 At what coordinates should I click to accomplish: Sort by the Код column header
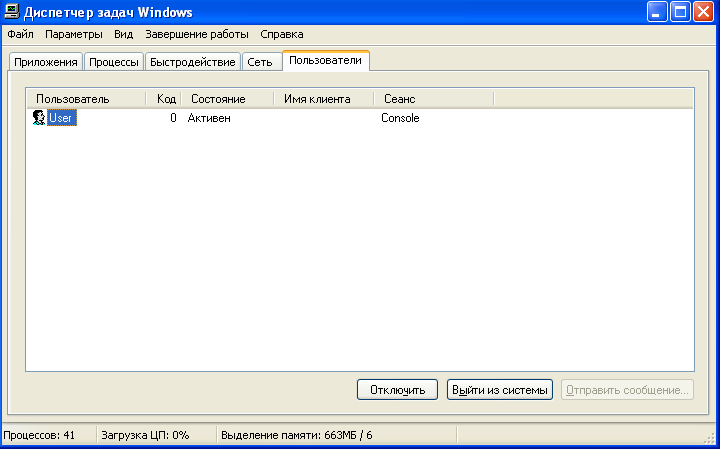tap(164, 99)
